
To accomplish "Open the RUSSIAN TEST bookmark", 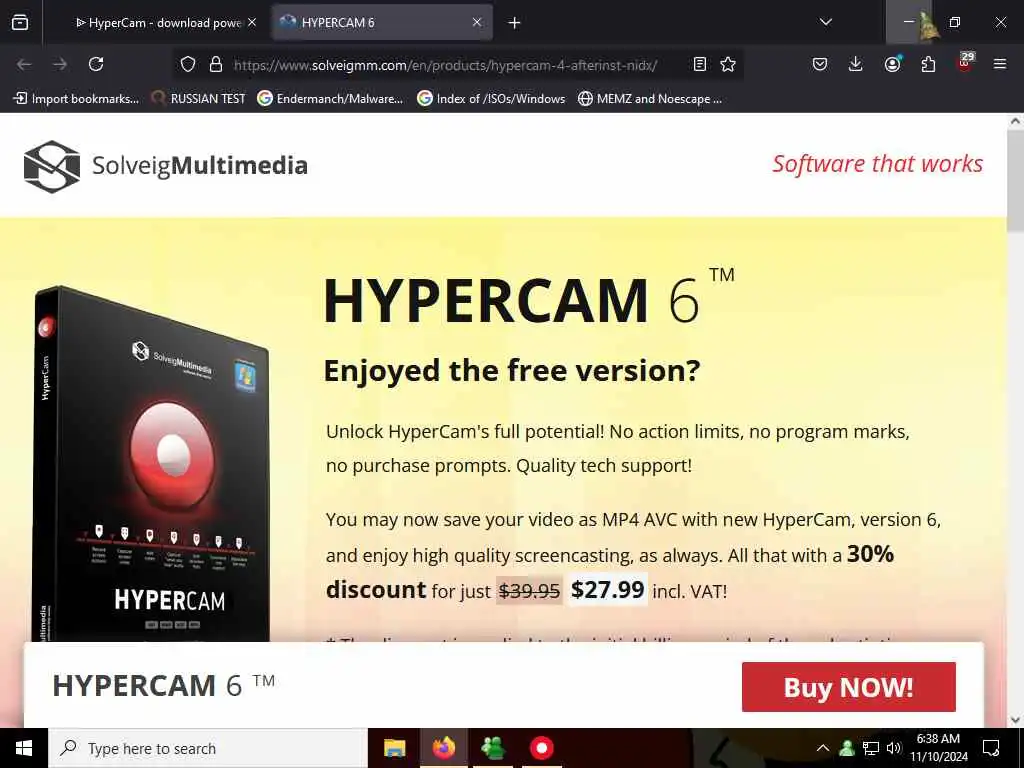I will (199, 99).
